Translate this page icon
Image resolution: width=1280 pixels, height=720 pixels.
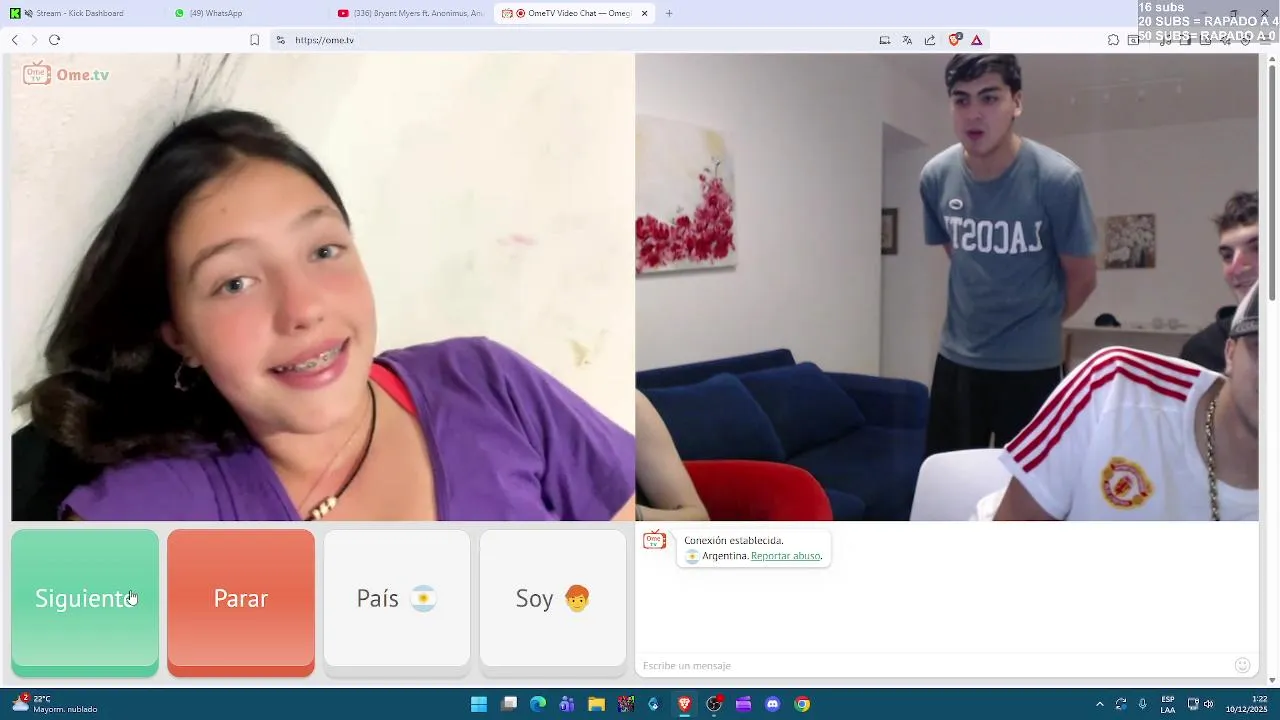tap(907, 40)
